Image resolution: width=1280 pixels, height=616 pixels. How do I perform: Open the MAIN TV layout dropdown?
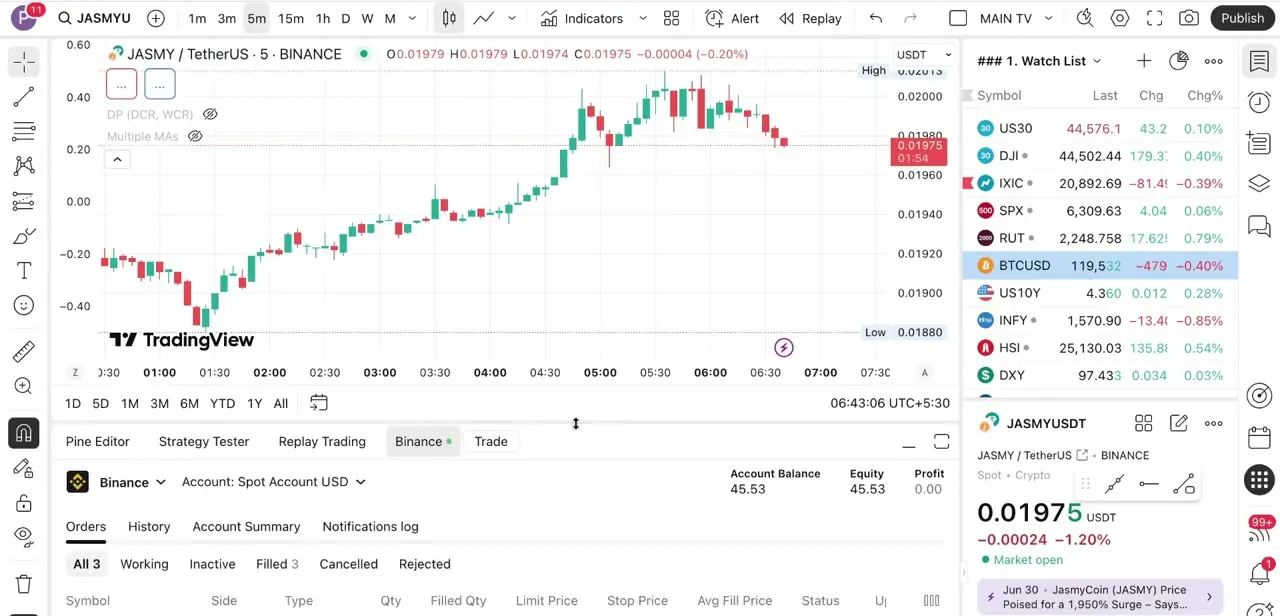1049,18
